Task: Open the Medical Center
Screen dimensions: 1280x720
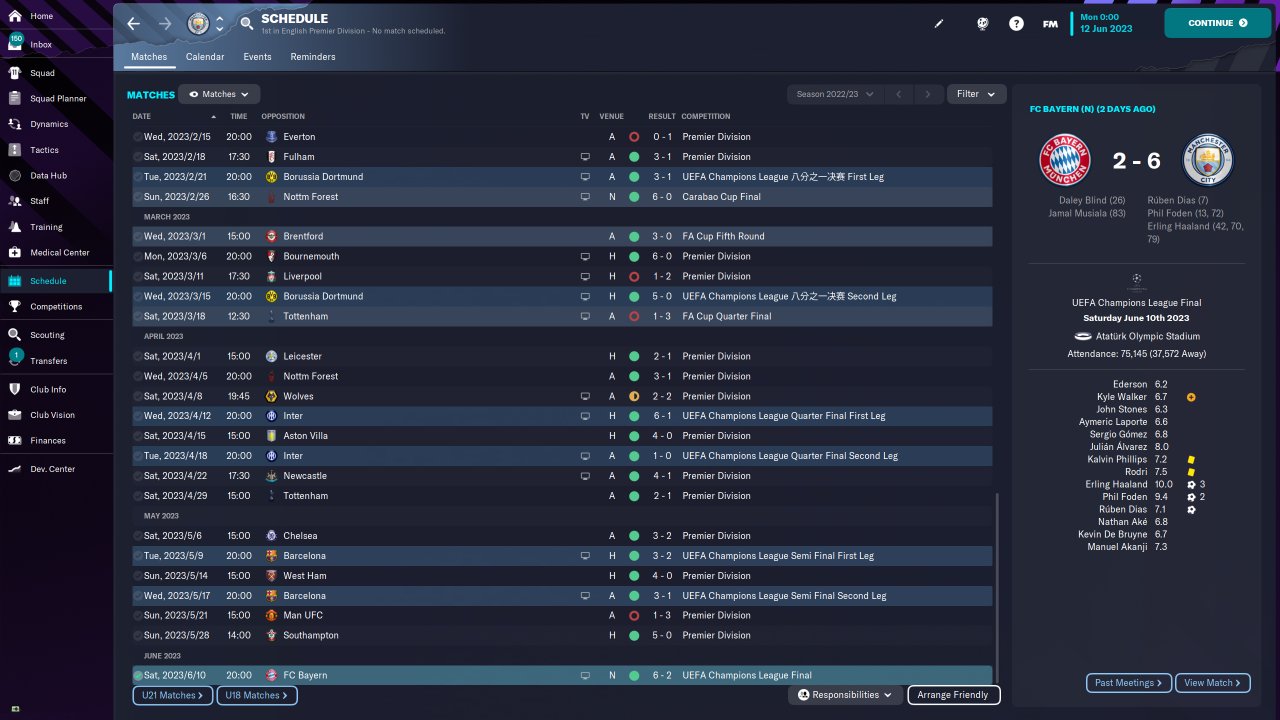Action: (59, 253)
